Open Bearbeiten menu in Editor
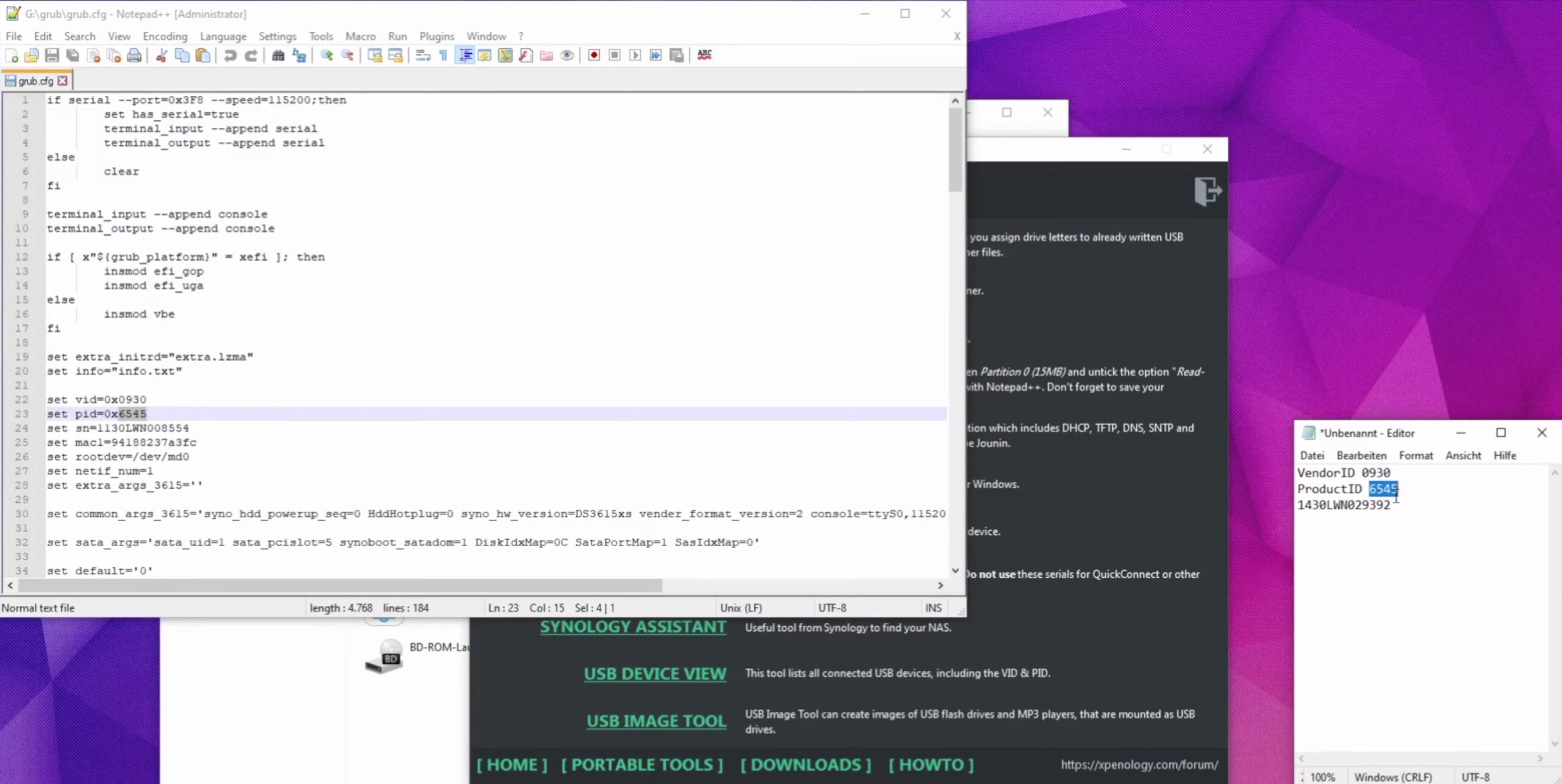The image size is (1562, 784). (1361, 456)
